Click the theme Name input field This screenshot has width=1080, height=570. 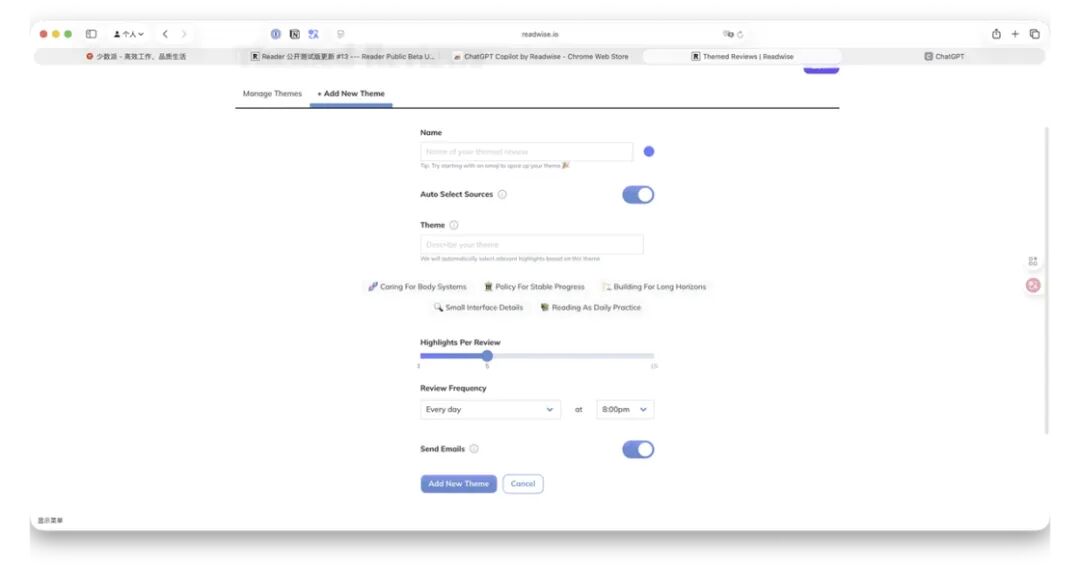click(526, 151)
